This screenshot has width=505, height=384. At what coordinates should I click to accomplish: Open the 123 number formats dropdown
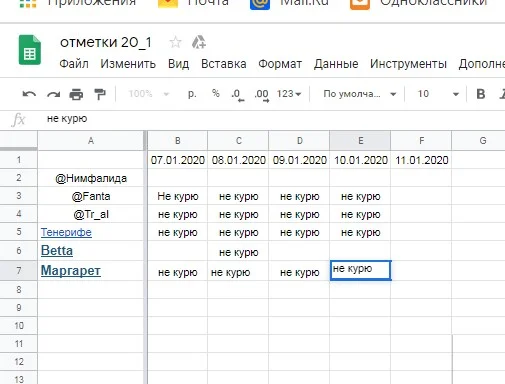pos(289,94)
